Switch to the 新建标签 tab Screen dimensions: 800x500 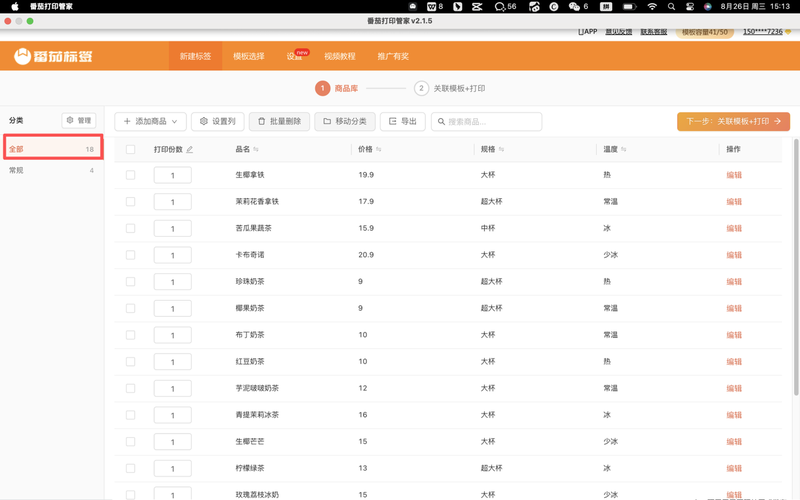[x=195, y=56]
